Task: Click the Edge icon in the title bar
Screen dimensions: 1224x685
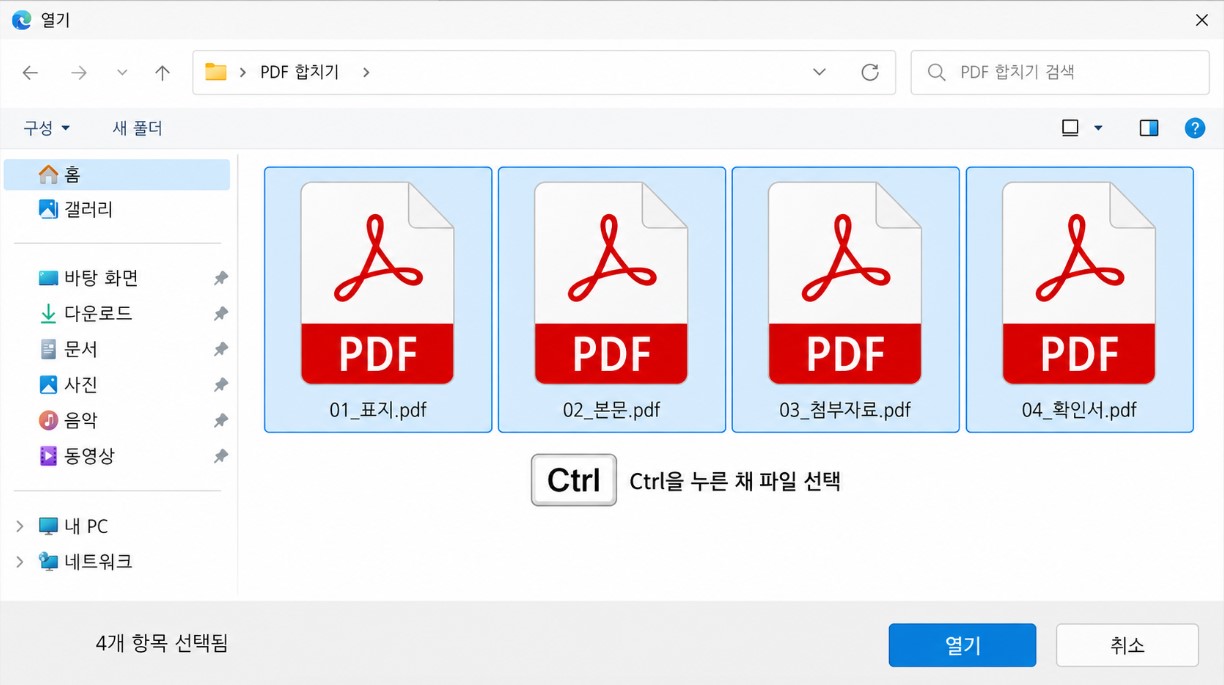Action: point(21,20)
